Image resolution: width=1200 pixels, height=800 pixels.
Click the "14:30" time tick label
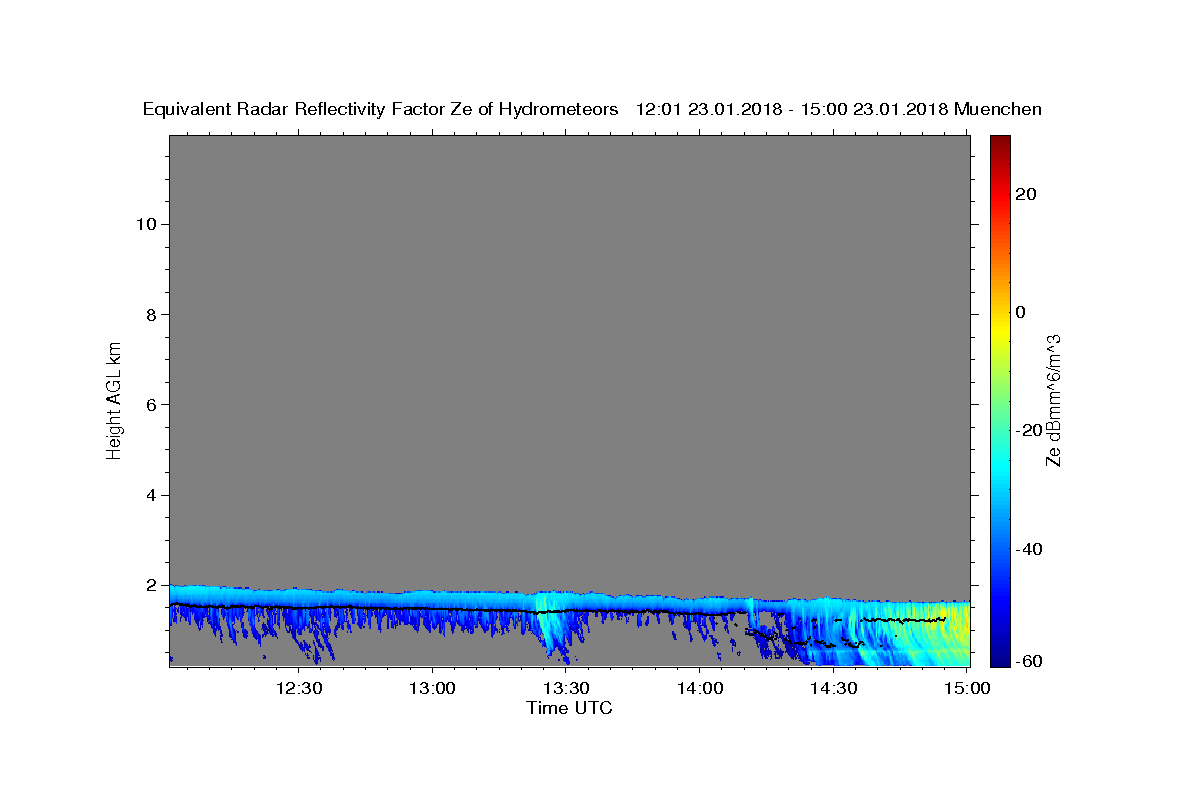[x=833, y=688]
